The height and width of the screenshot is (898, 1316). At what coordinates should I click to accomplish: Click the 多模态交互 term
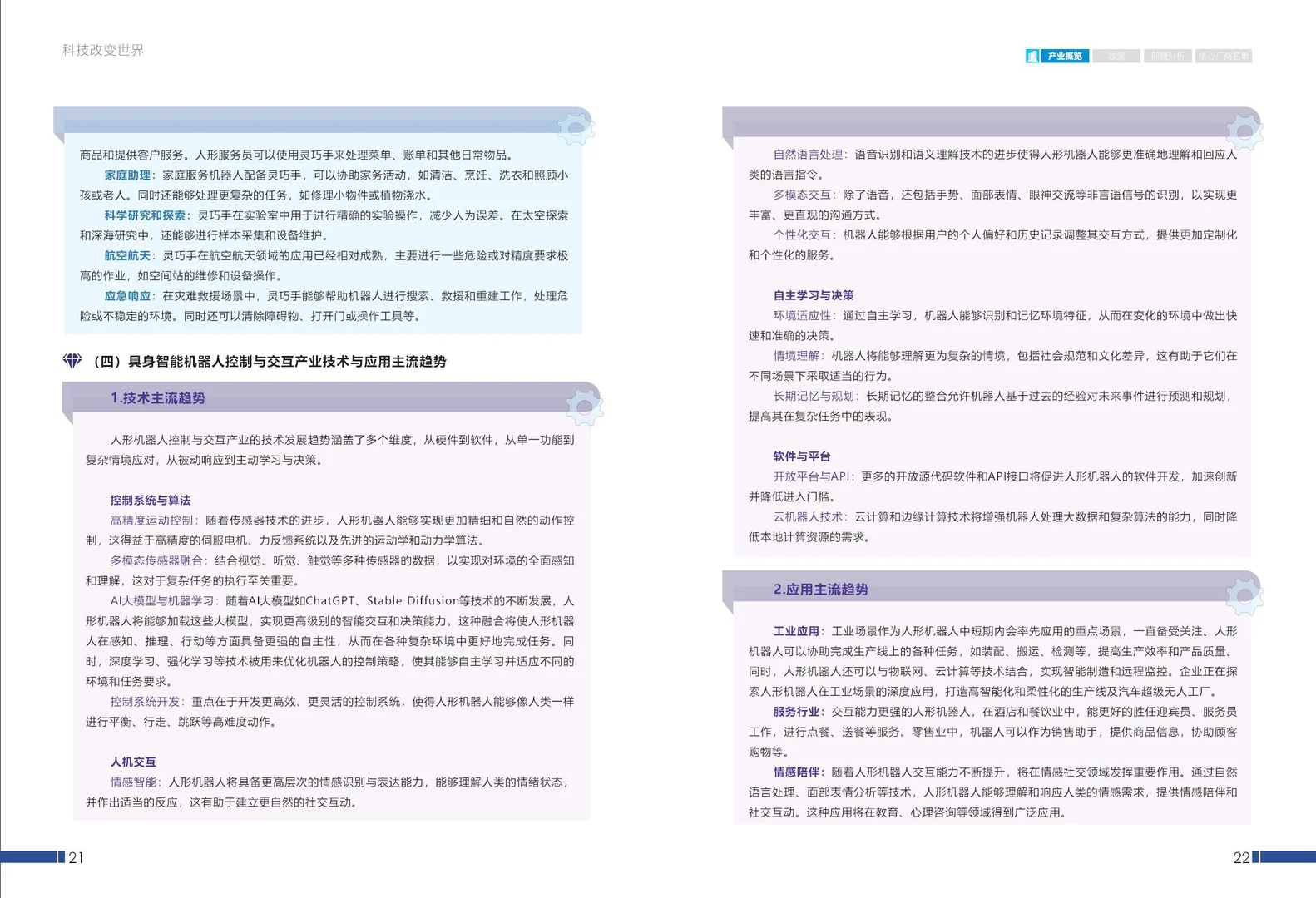click(x=802, y=194)
